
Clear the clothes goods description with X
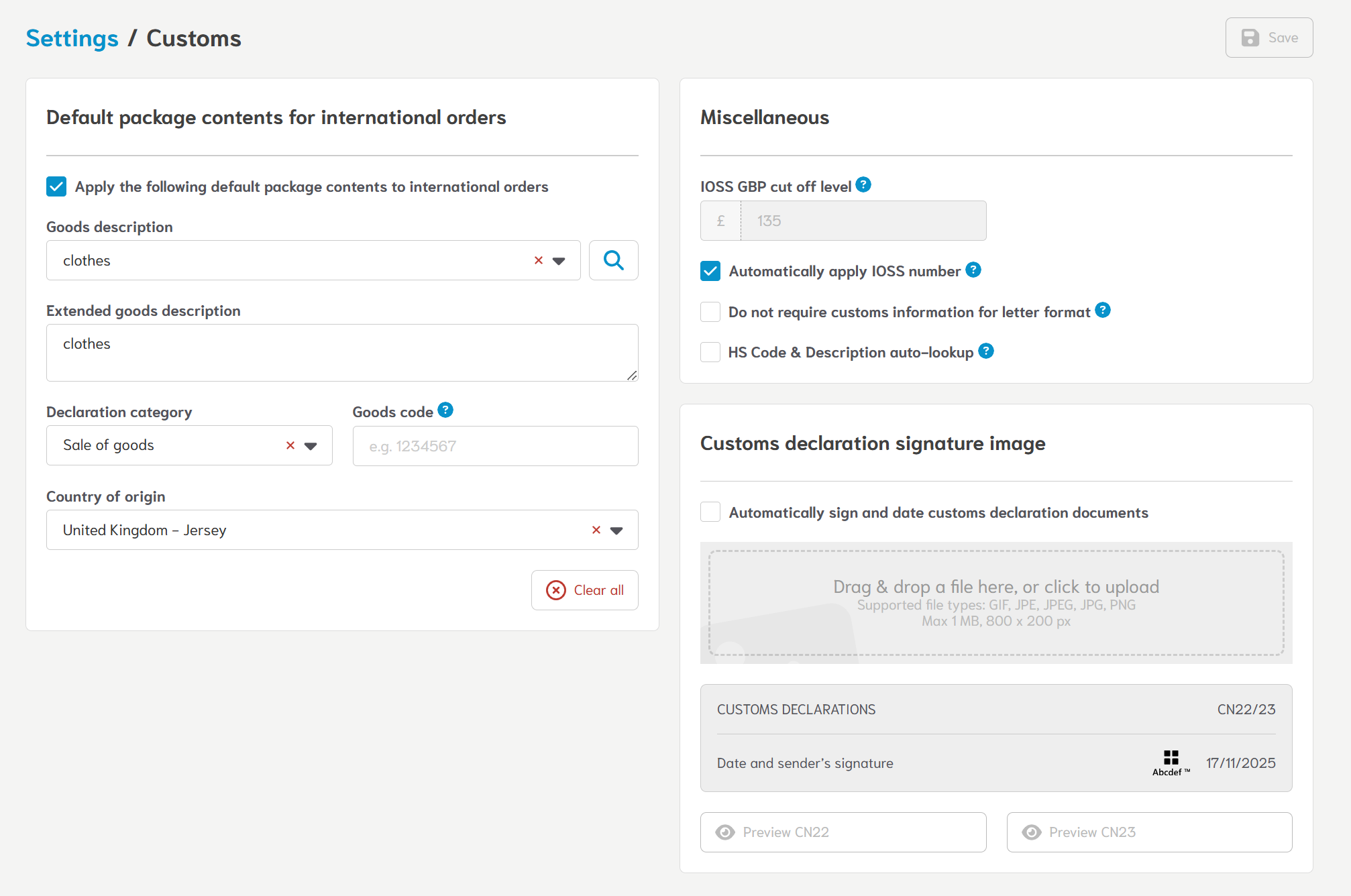[x=538, y=260]
